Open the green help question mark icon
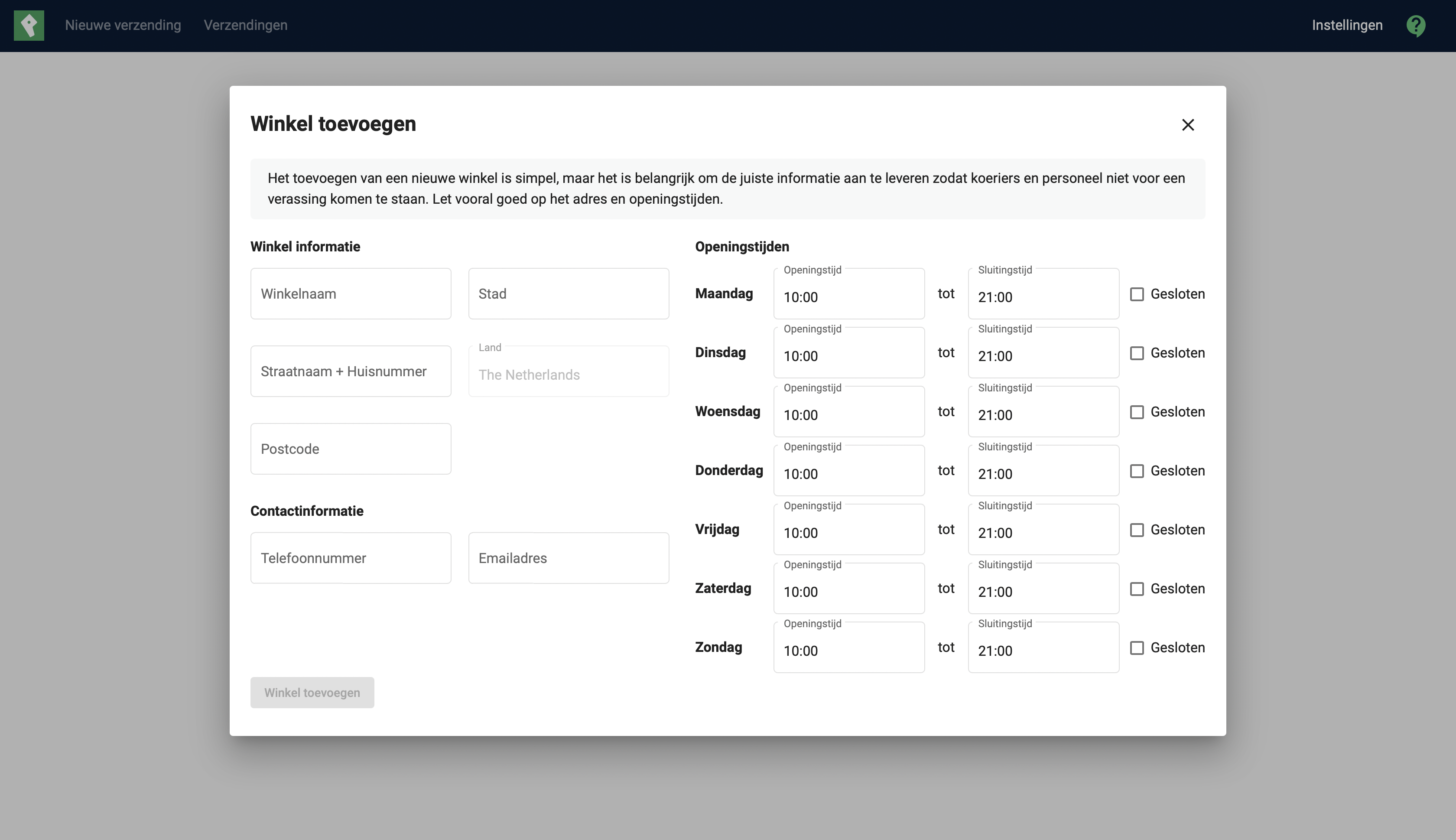The width and height of the screenshot is (1456, 840). (1416, 26)
